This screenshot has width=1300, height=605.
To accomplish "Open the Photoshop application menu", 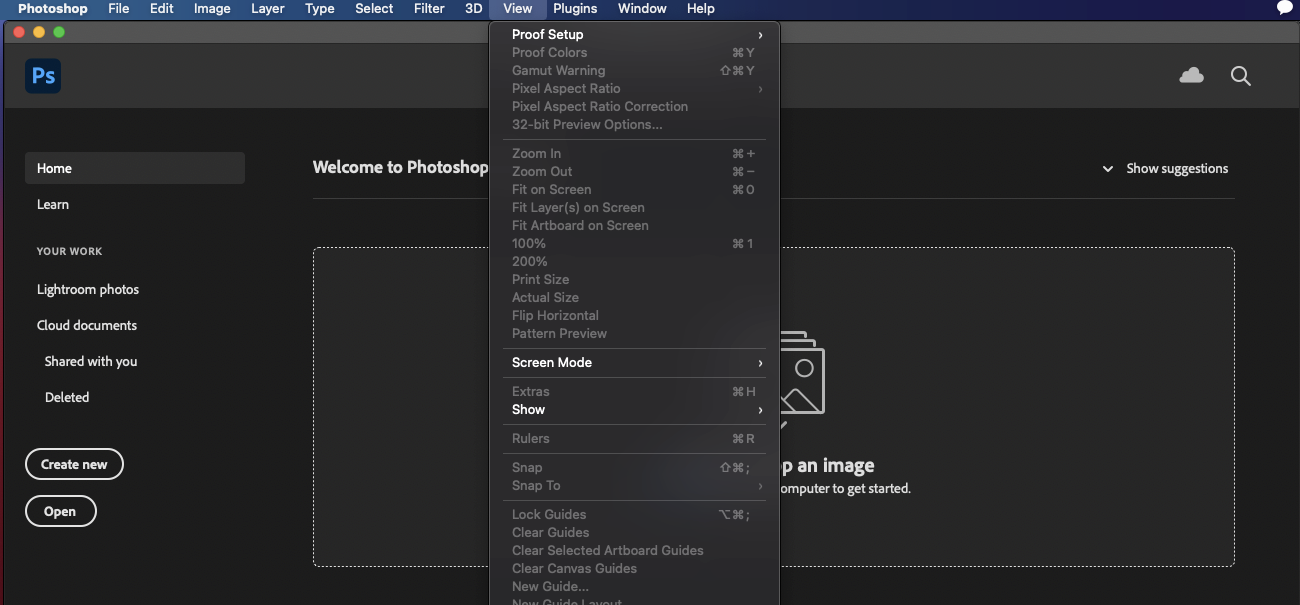I will [53, 8].
